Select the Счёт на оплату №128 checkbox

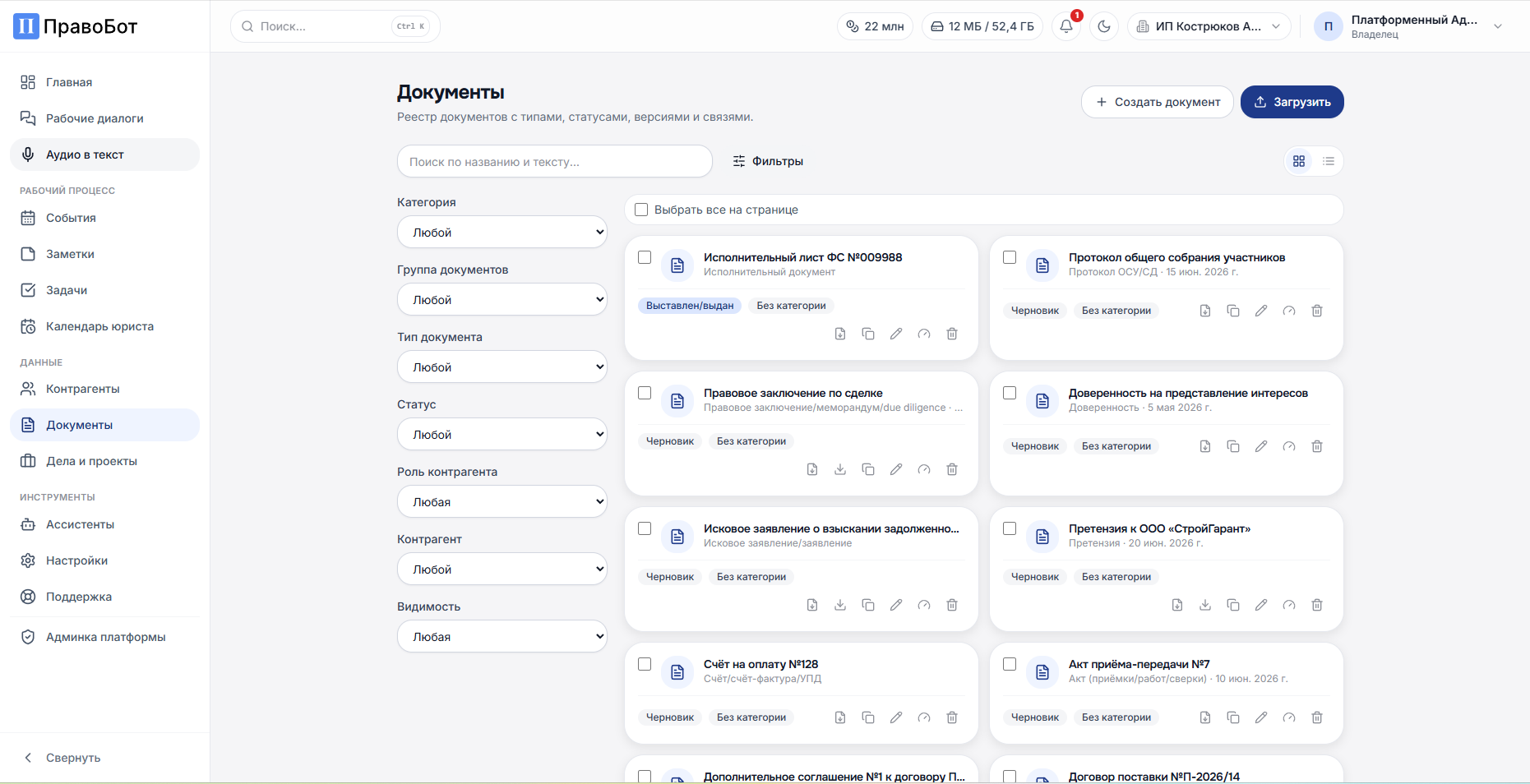(x=645, y=664)
